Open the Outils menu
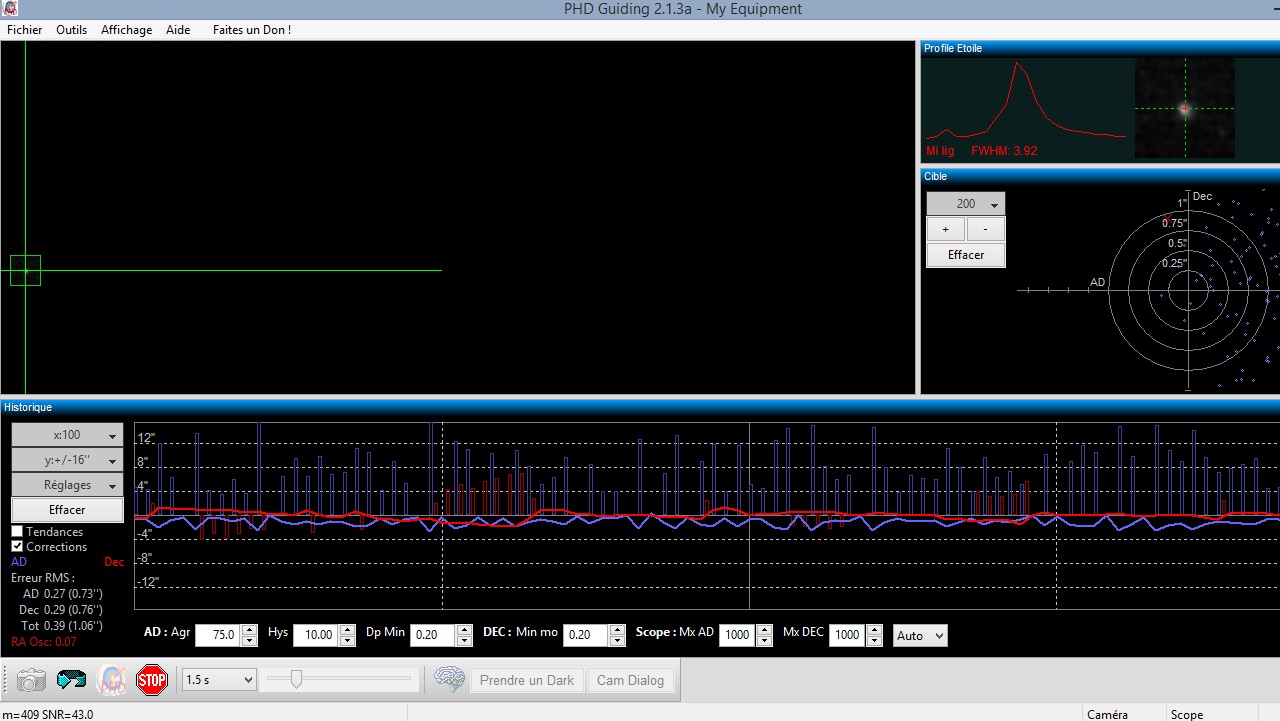 click(x=71, y=29)
